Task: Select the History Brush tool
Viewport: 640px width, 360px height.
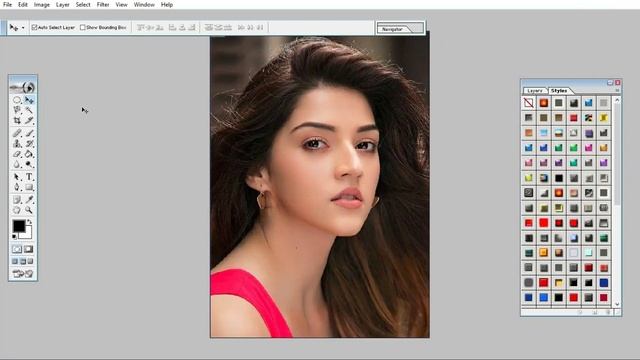Action: [x=29, y=144]
